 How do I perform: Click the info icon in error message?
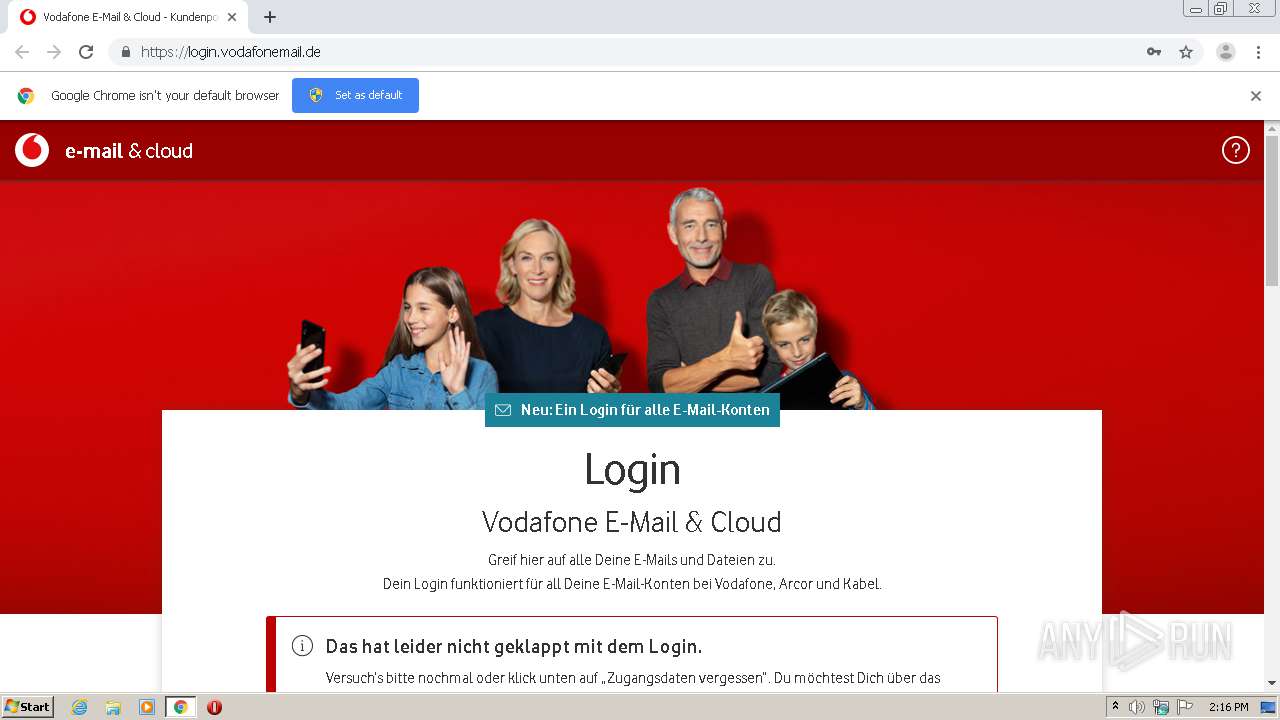pos(302,646)
